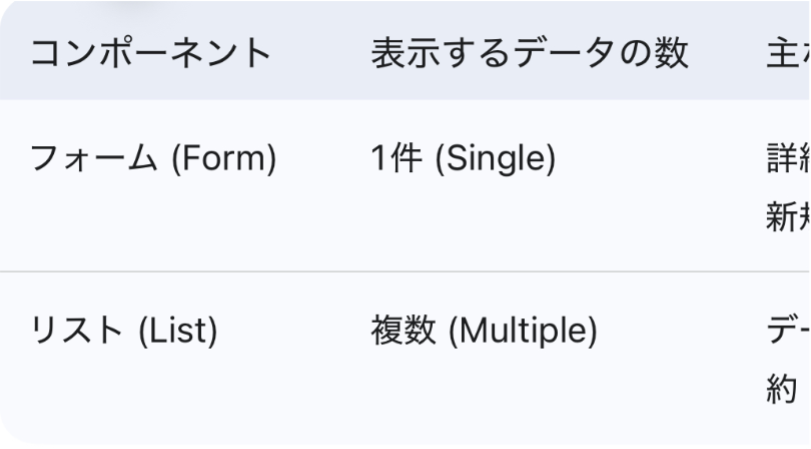This screenshot has height=449, width=811.
Task: Click the コンポーネント column header
Action: click(x=151, y=54)
